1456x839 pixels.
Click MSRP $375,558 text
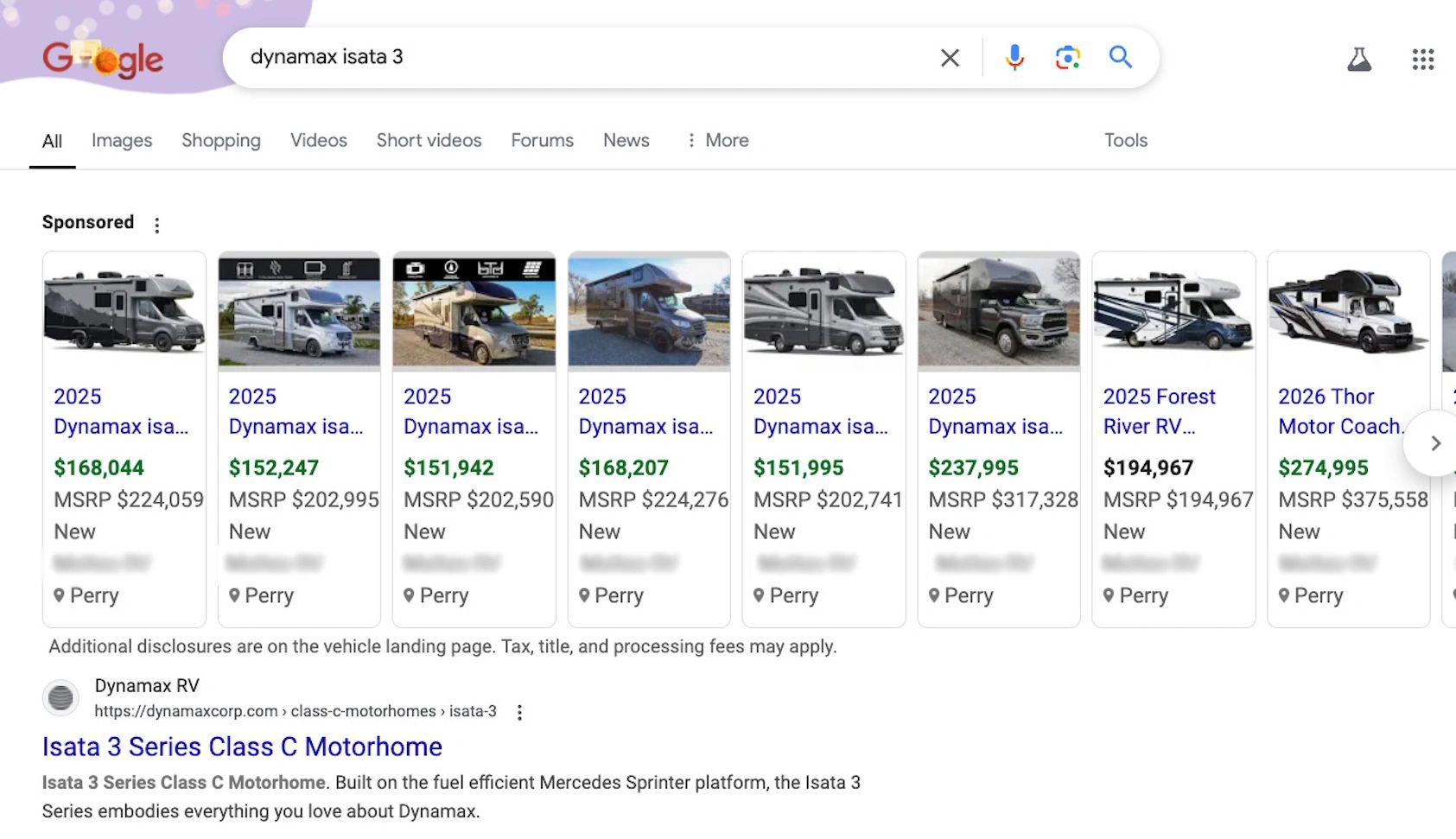[1353, 500]
